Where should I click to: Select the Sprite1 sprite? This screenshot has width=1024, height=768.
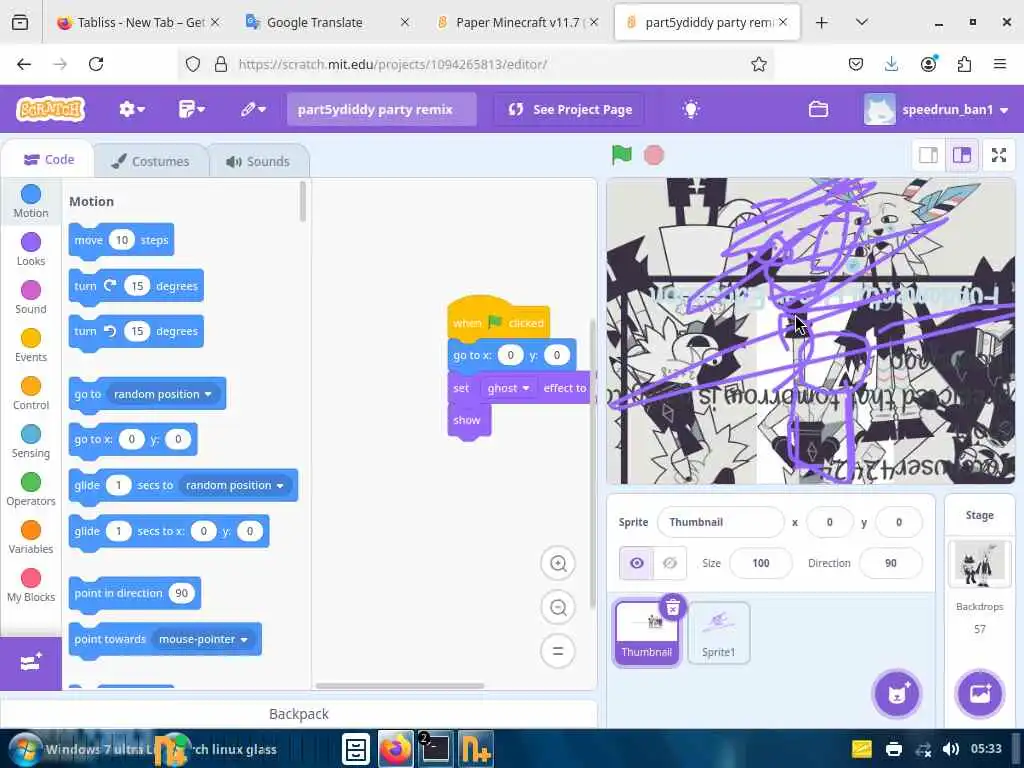(718, 633)
